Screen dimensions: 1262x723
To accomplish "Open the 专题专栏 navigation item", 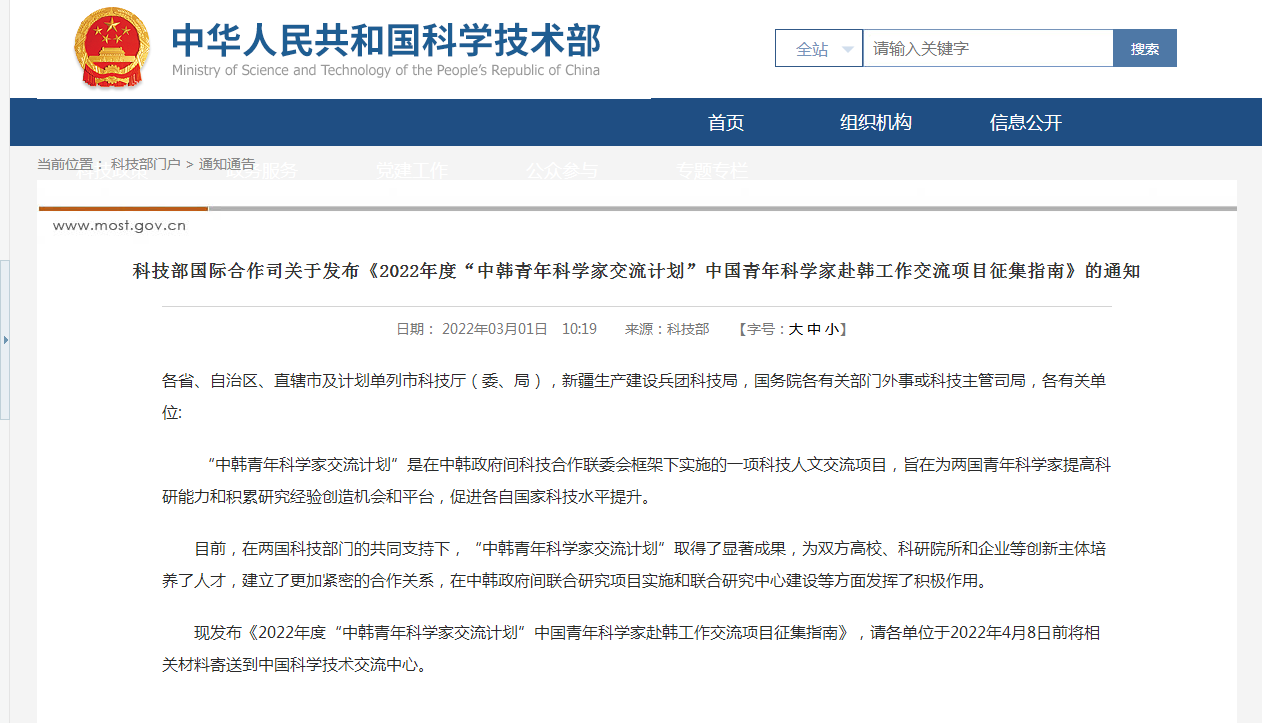I will [x=711, y=171].
